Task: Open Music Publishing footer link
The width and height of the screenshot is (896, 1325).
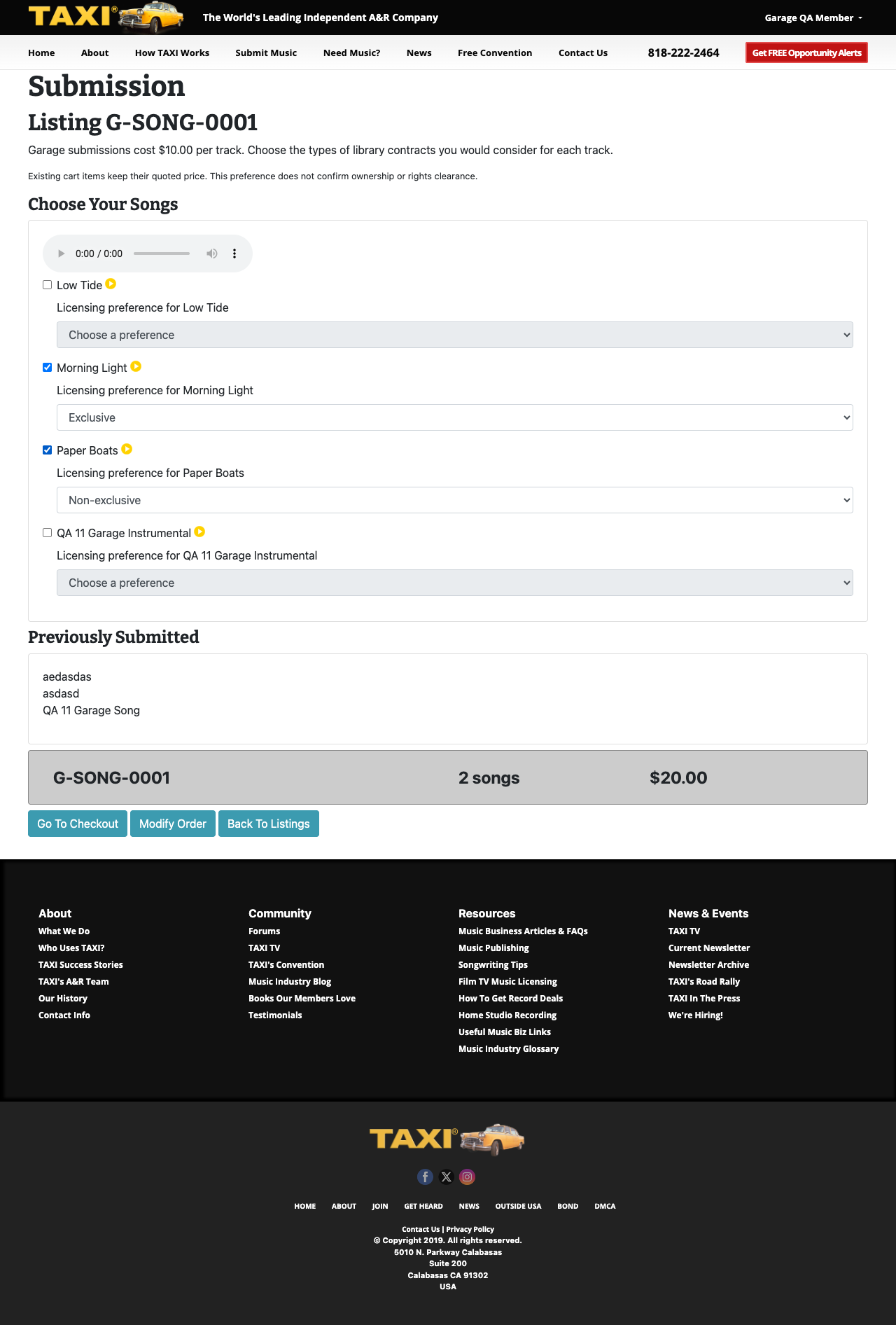Action: click(x=493, y=948)
